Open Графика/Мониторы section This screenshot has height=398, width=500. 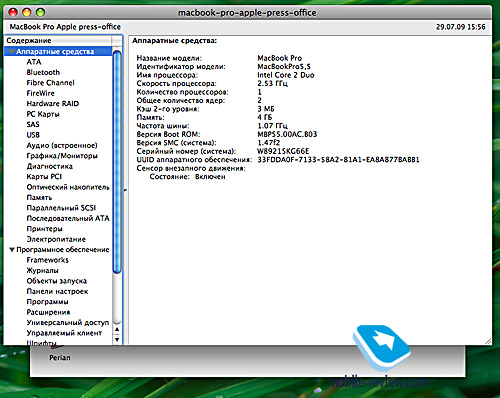(x=62, y=156)
